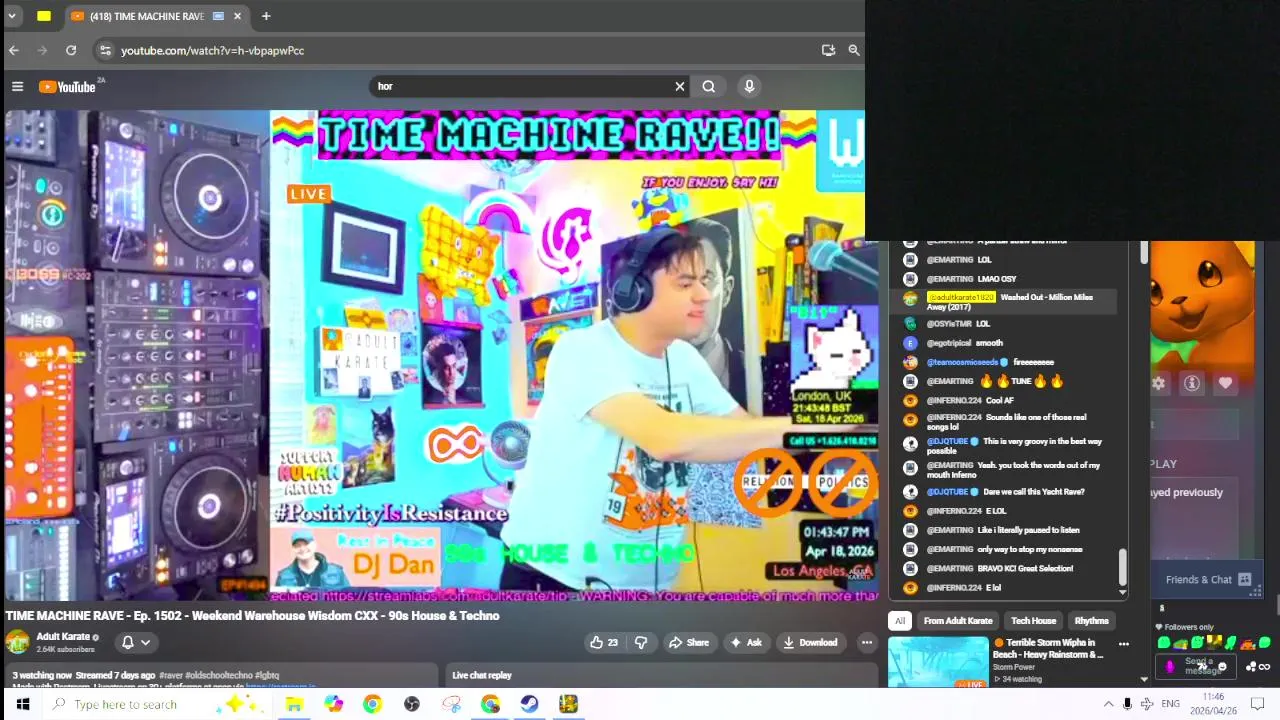
Task: Select the Tech House chip
Action: (1033, 621)
